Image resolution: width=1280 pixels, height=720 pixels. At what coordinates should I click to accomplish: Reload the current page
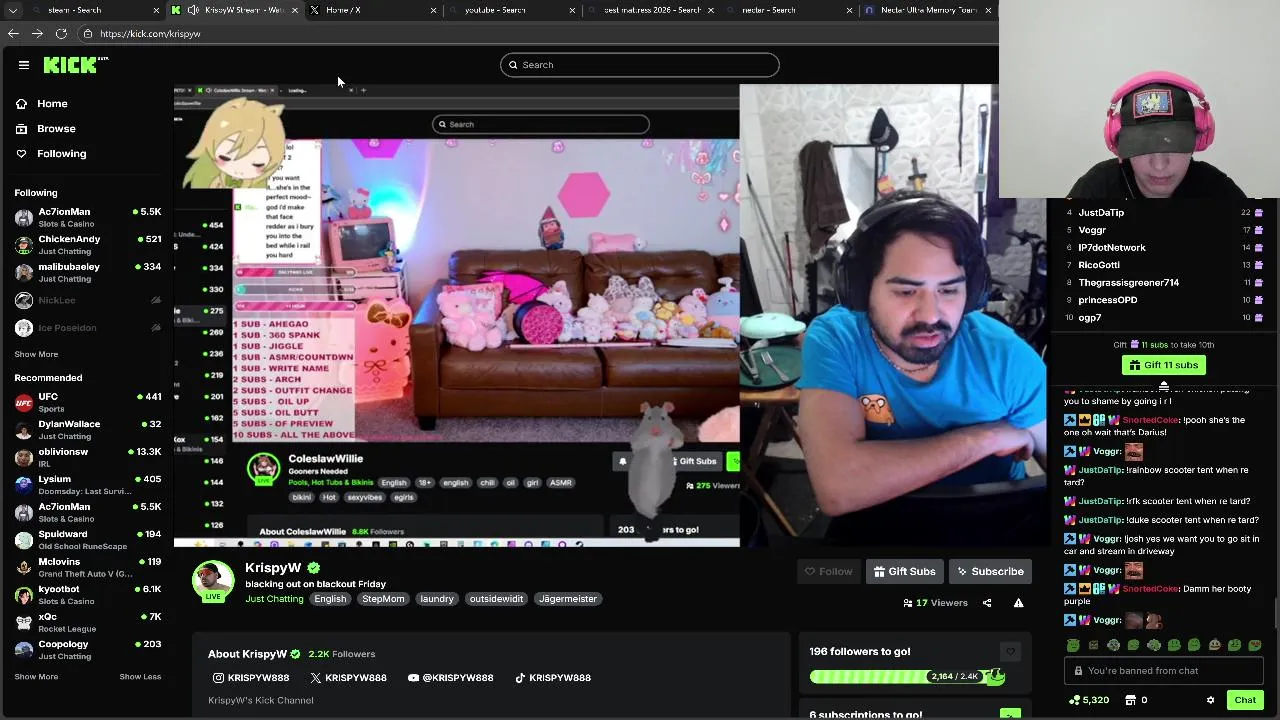pyautogui.click(x=61, y=33)
